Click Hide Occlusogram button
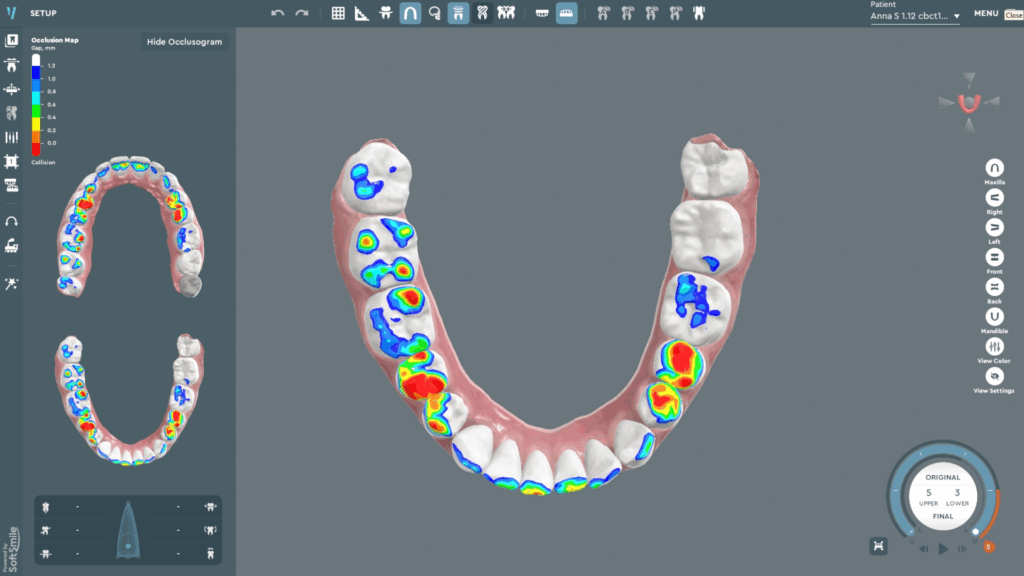Screen dimensions: 1024x576 point(184,42)
